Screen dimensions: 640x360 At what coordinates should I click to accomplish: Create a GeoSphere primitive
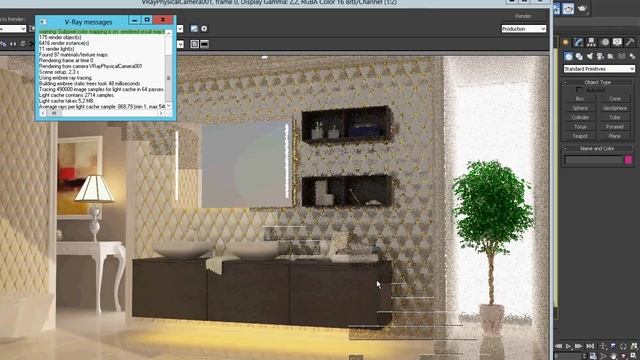(x=615, y=108)
